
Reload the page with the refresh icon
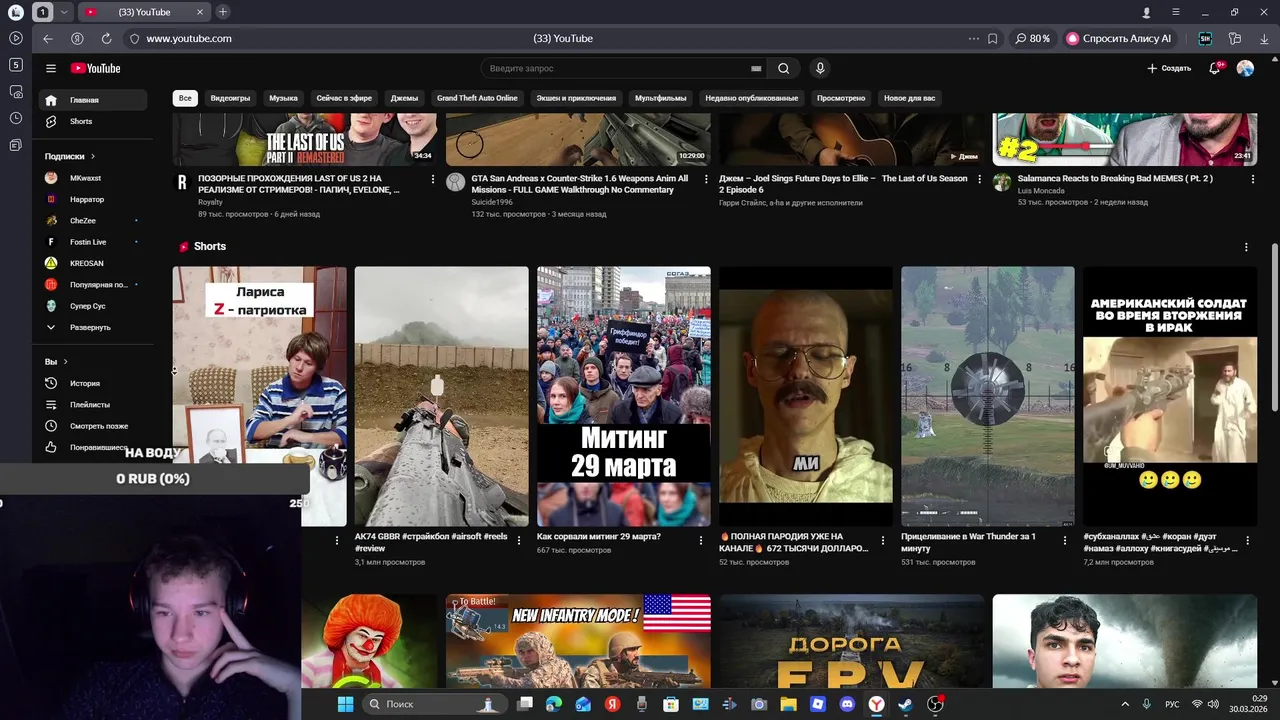pos(106,38)
